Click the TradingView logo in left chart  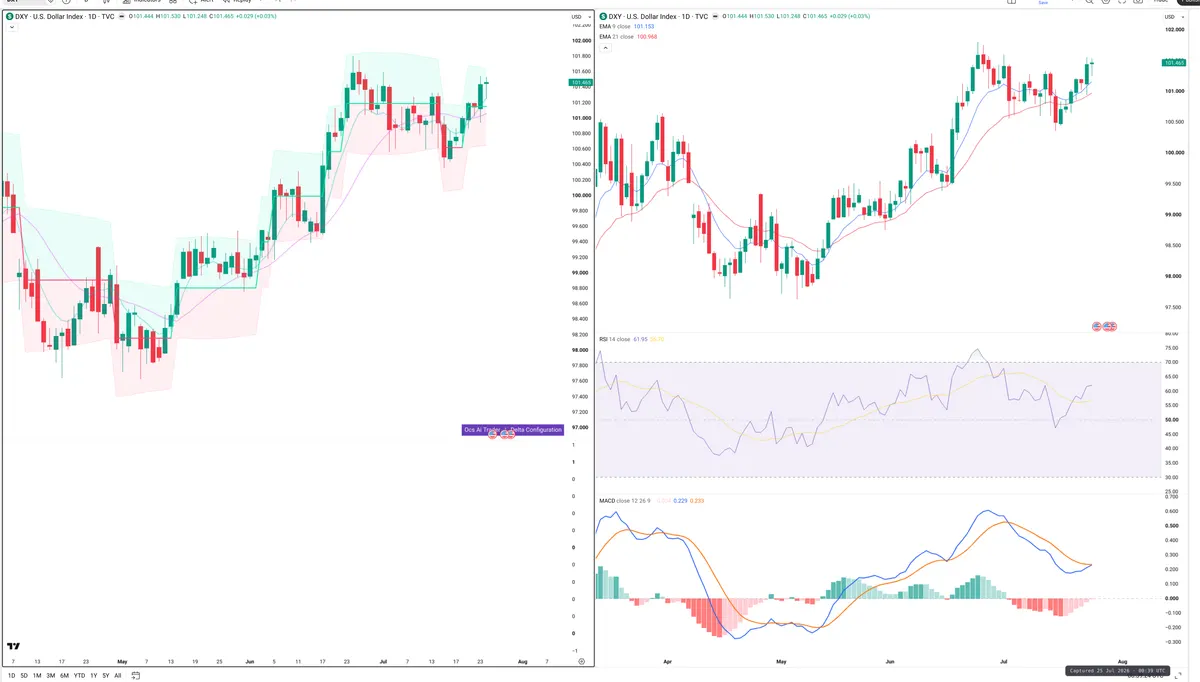pyautogui.click(x=13, y=648)
